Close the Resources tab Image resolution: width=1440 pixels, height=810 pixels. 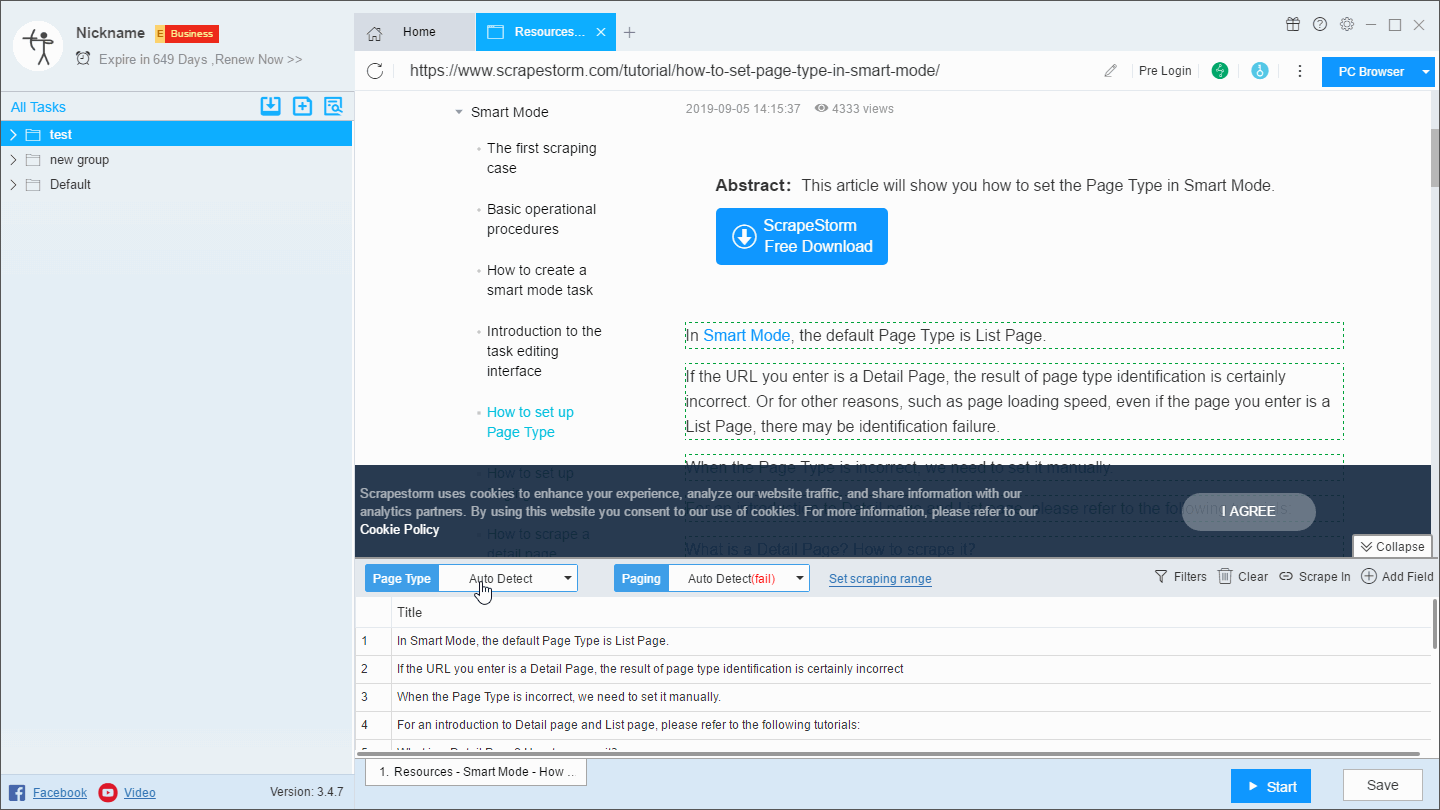[601, 32]
